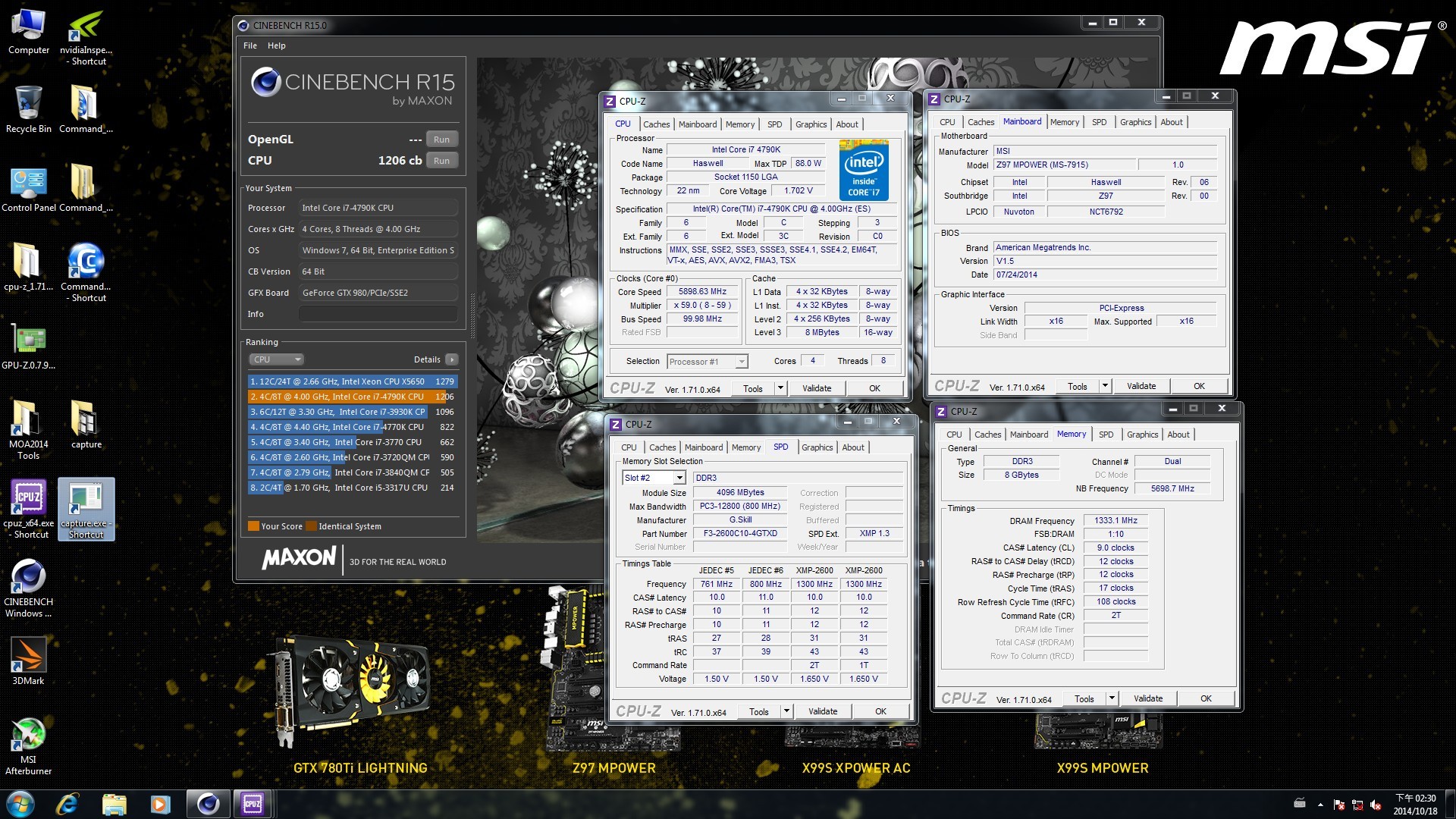Viewport: 1456px width, 819px height.
Task: Open MOA2014 Tools folder icon
Action: point(29,429)
